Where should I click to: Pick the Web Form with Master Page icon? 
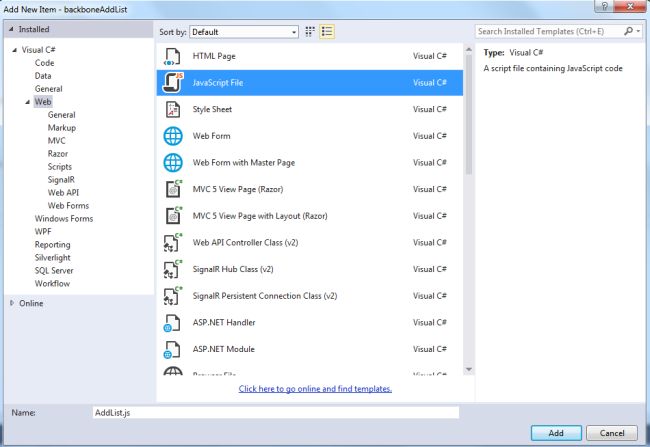(x=173, y=163)
